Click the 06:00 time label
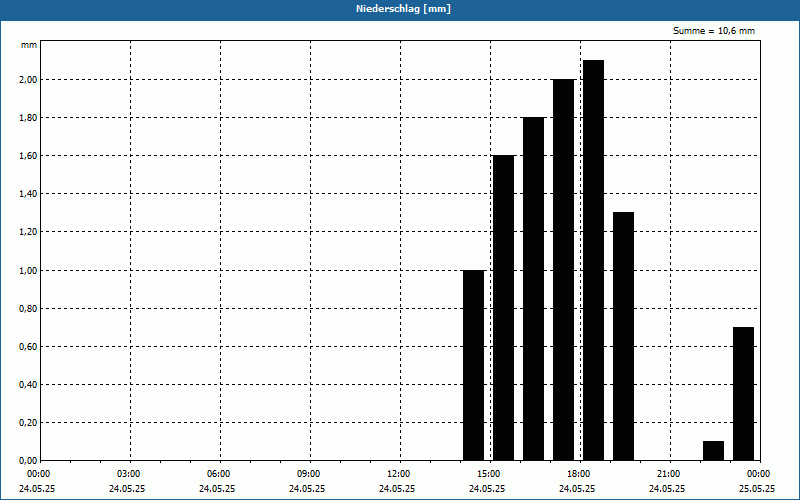Viewport: 800px width, 500px height. pyautogui.click(x=219, y=474)
